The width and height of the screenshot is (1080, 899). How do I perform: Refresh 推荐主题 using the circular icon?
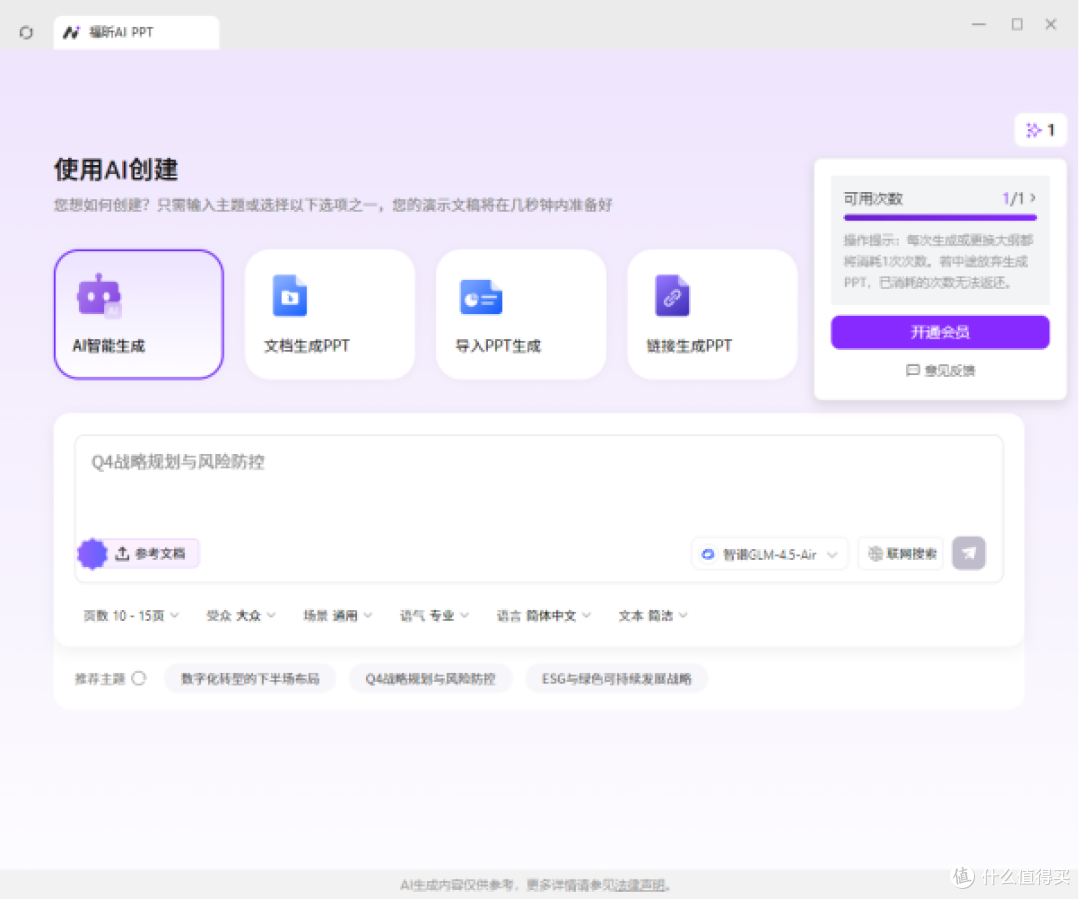138,679
